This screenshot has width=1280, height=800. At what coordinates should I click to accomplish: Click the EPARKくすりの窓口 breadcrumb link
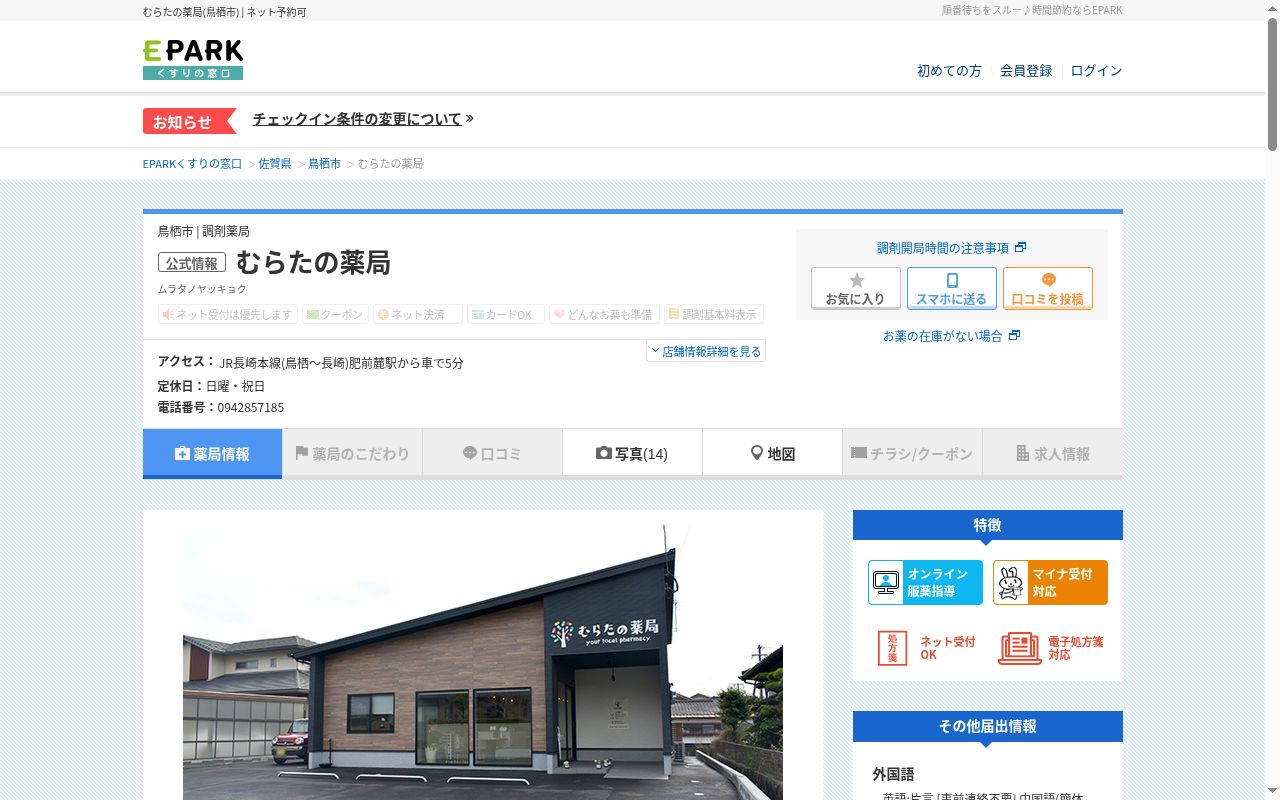tap(193, 163)
